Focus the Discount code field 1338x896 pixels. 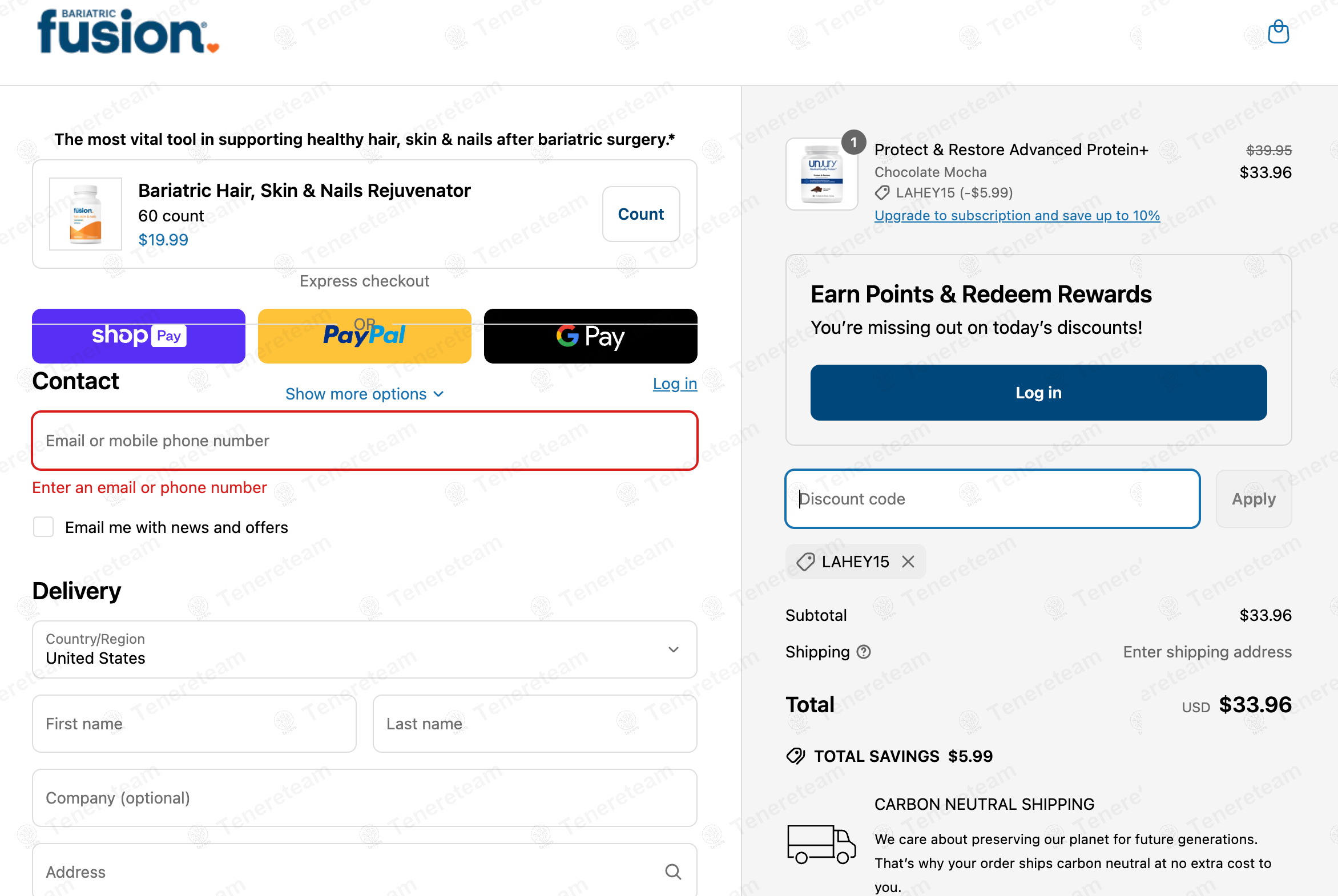tap(992, 499)
